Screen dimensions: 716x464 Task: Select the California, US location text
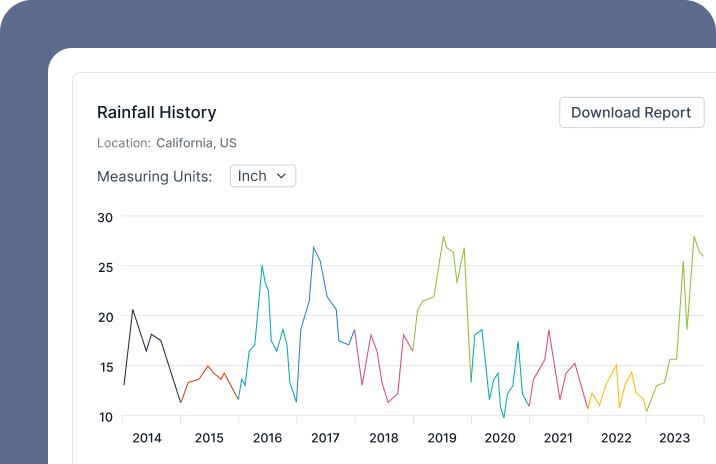(196, 143)
